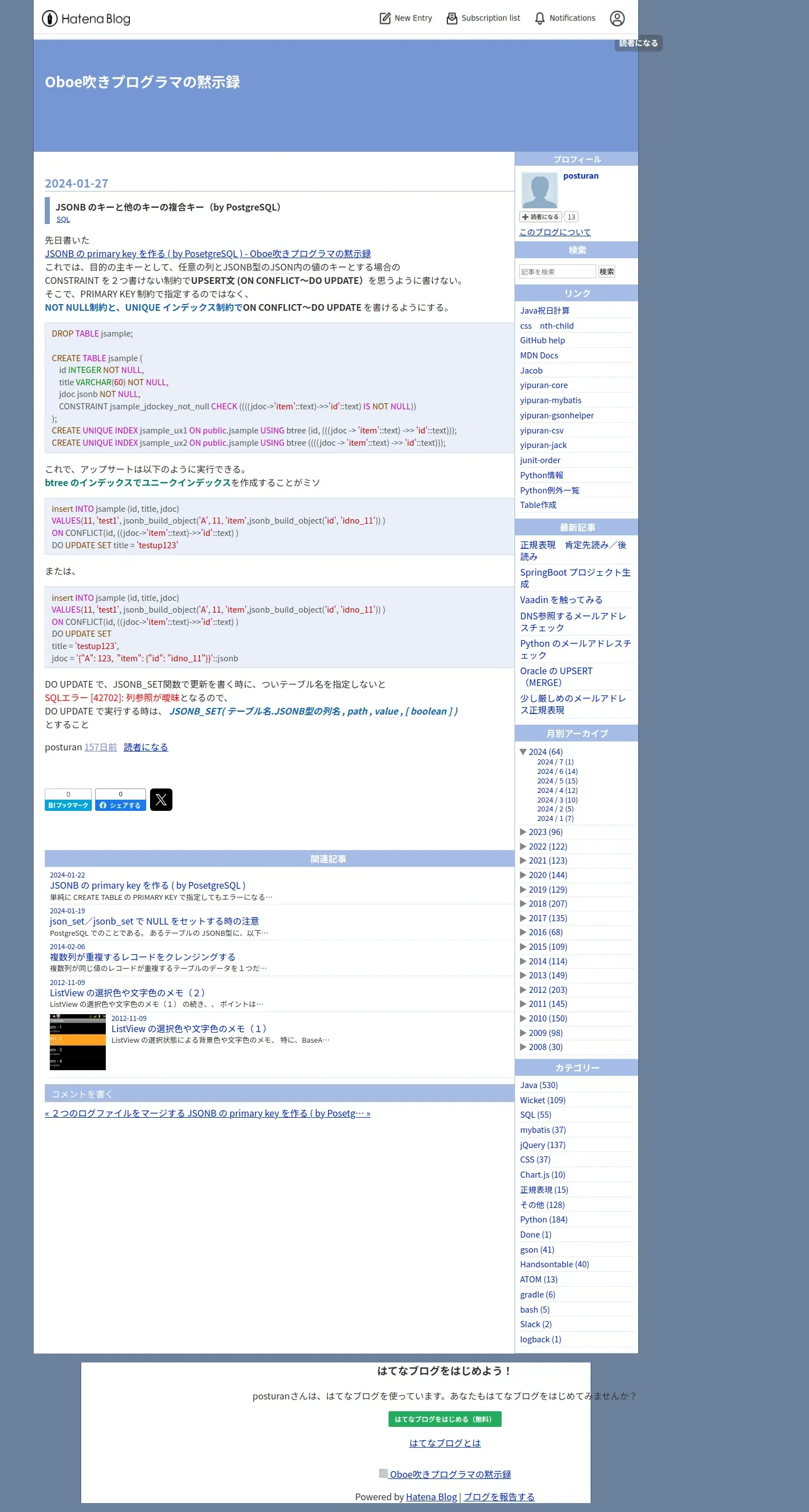This screenshot has width=809, height=1512.
Task: Open the Python例外一覧 link
Action: coord(549,490)
